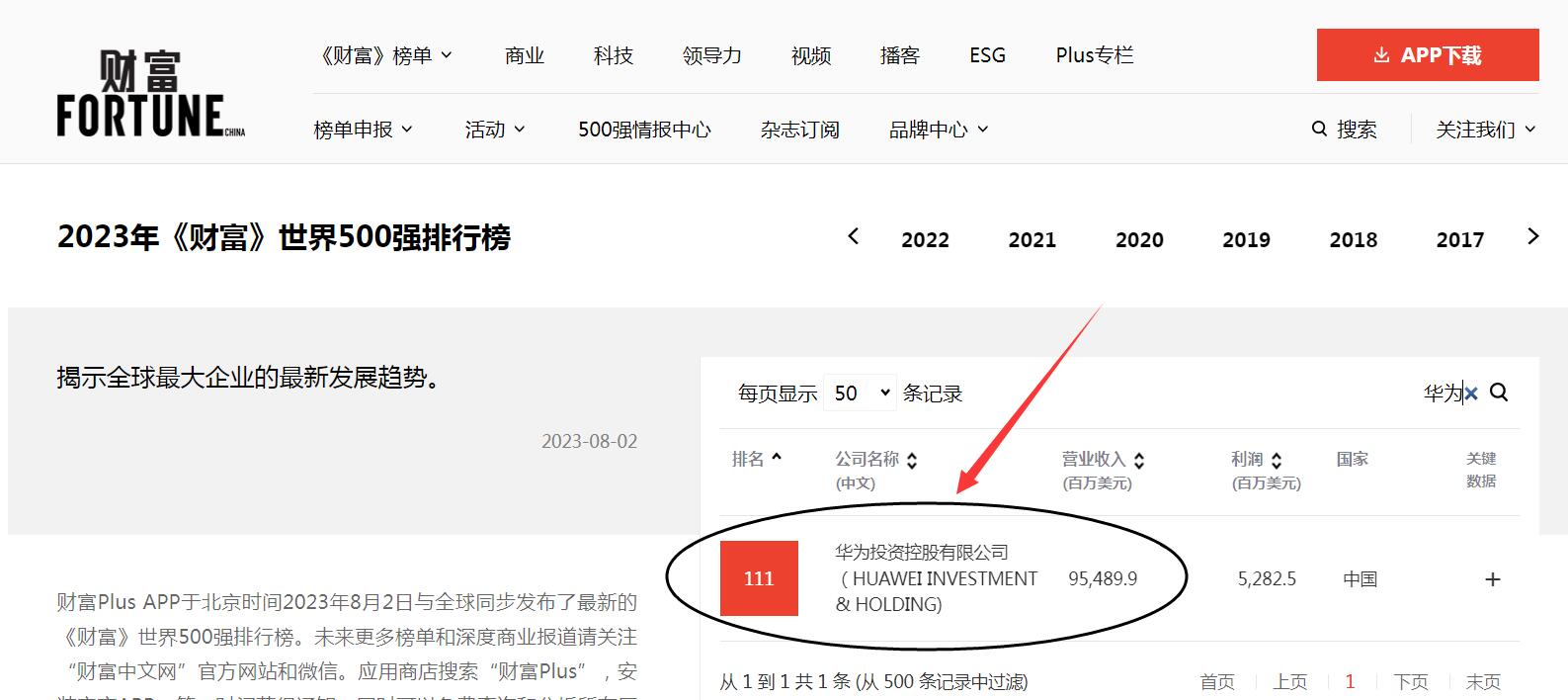This screenshot has width=1568, height=700.
Task: Sort by 营业收入 column
Action: 1103,470
